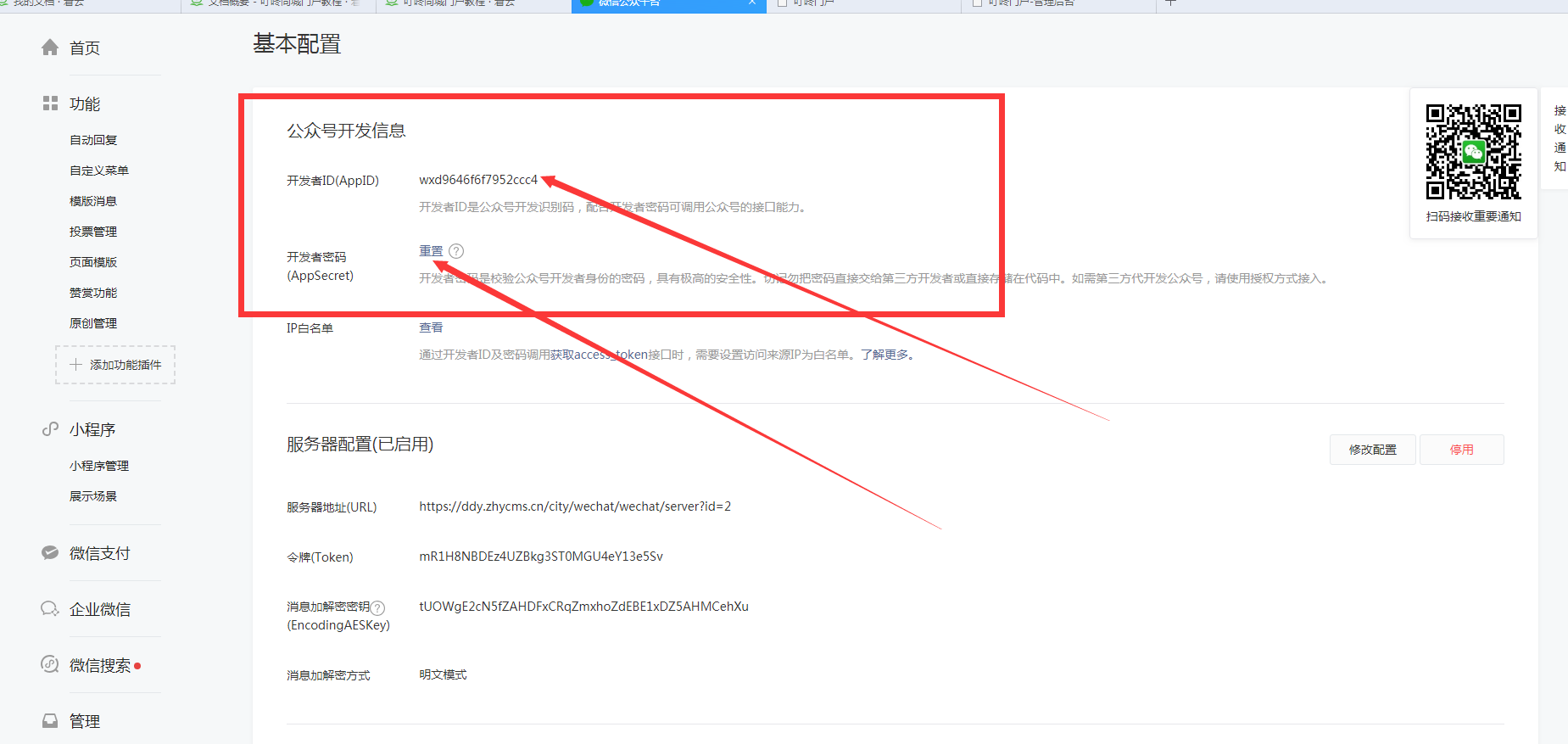Click 微信搜索 sidebar label
The height and width of the screenshot is (744, 1568).
(x=100, y=665)
